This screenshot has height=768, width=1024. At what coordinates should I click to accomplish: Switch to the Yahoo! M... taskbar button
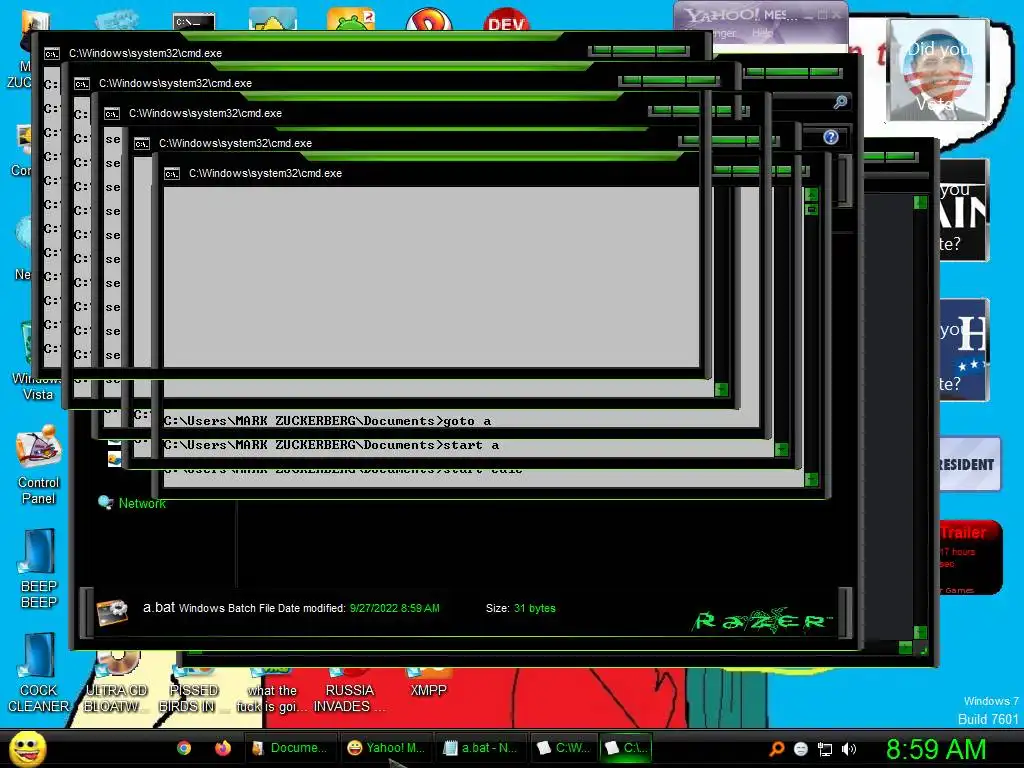387,748
